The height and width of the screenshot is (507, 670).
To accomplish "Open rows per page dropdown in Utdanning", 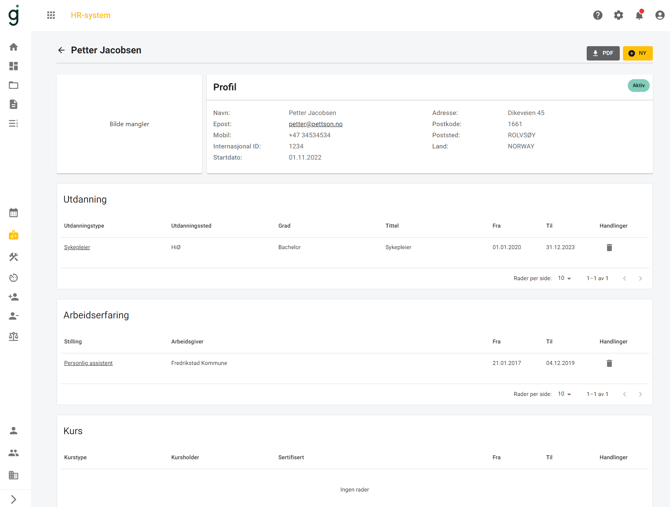I will 565,278.
